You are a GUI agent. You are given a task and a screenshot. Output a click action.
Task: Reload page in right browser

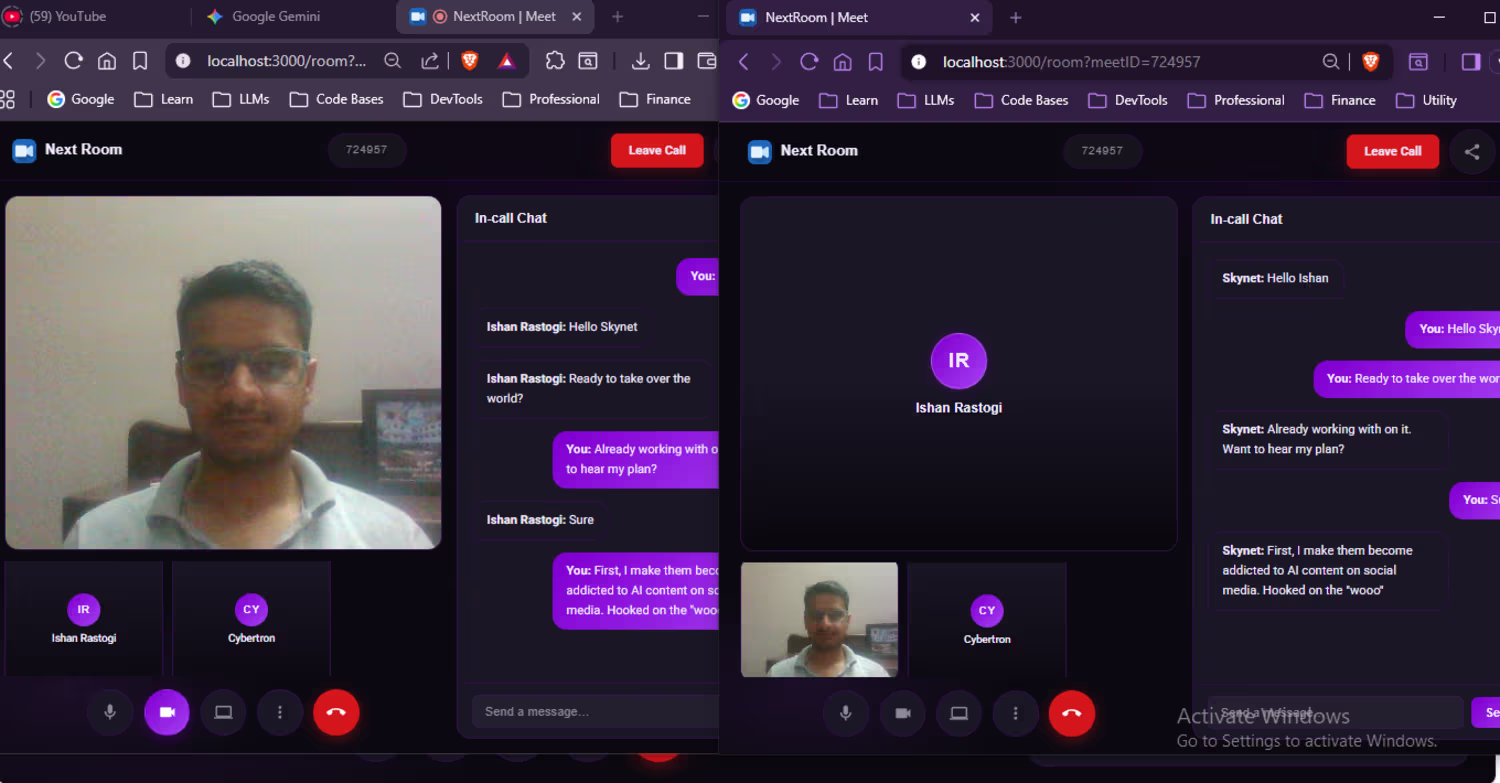[809, 62]
